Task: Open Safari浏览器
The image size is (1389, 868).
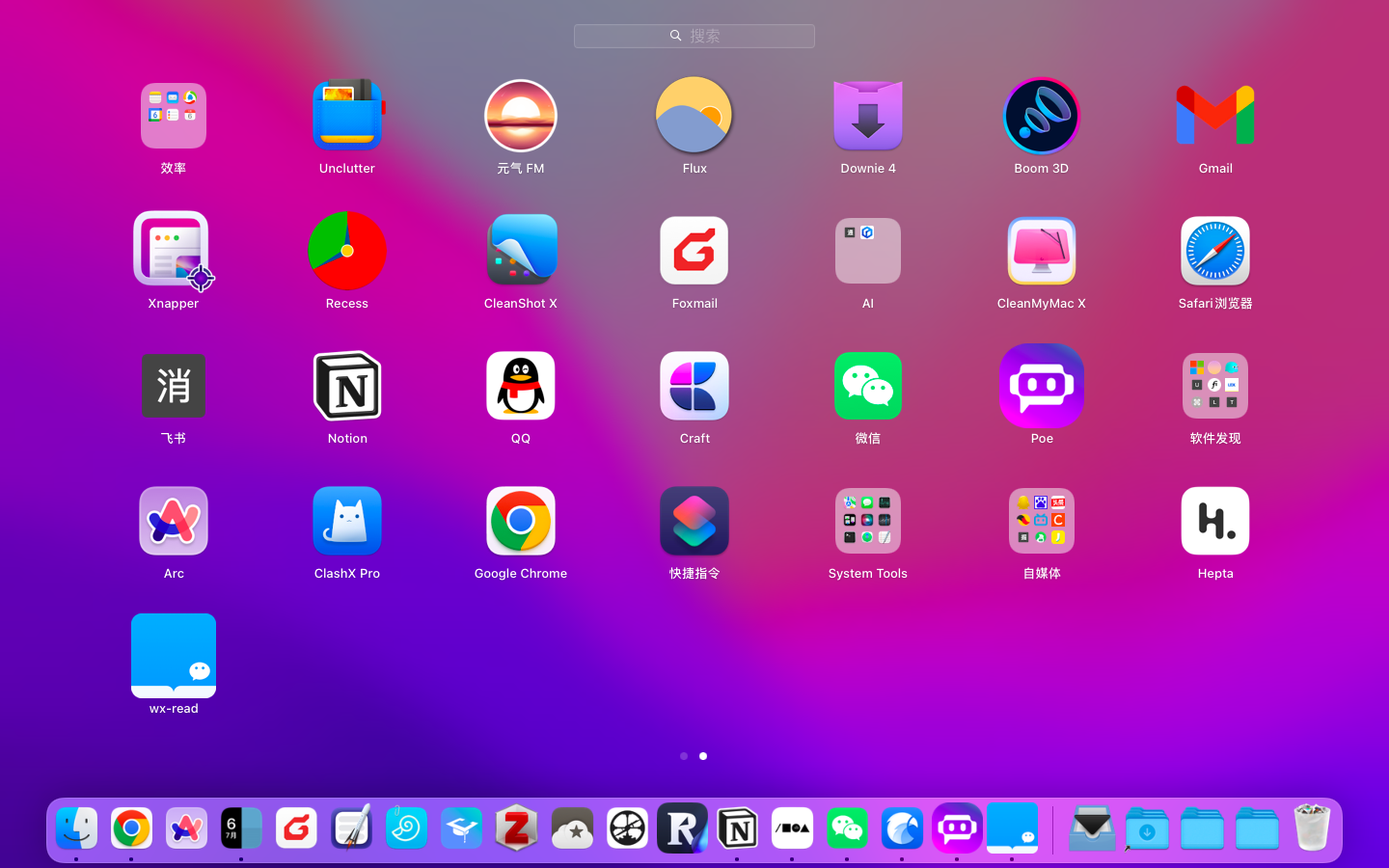Action: tap(1215, 251)
